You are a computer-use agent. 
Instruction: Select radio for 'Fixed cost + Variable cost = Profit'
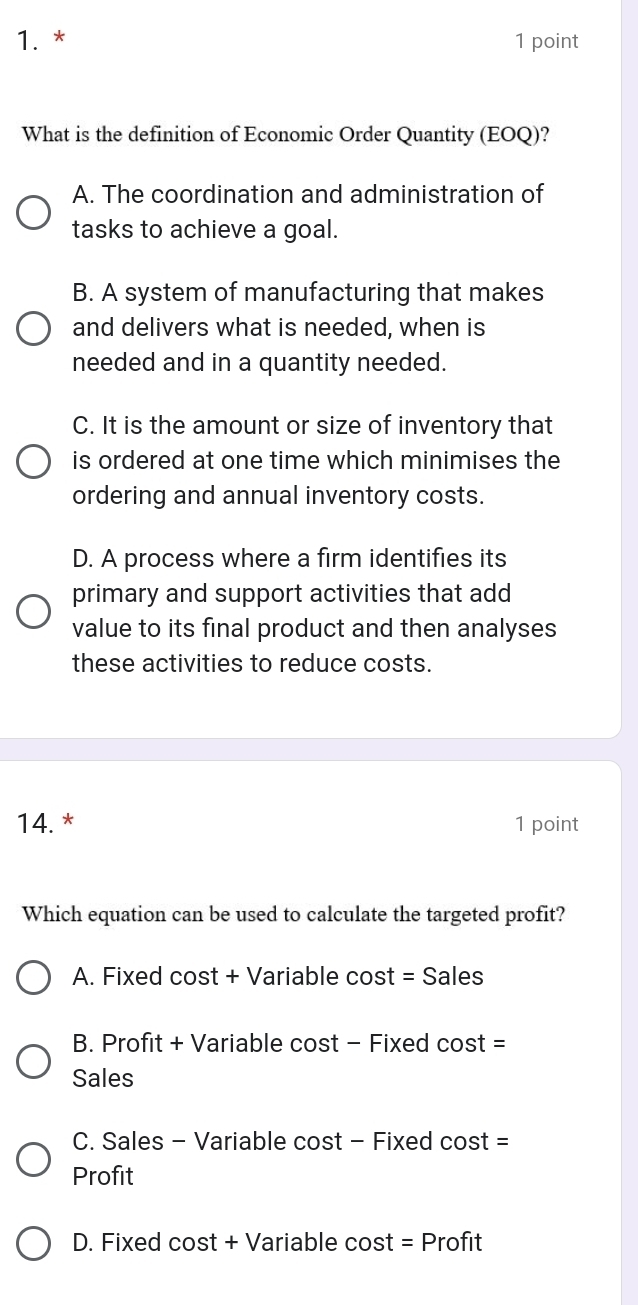point(33,1243)
